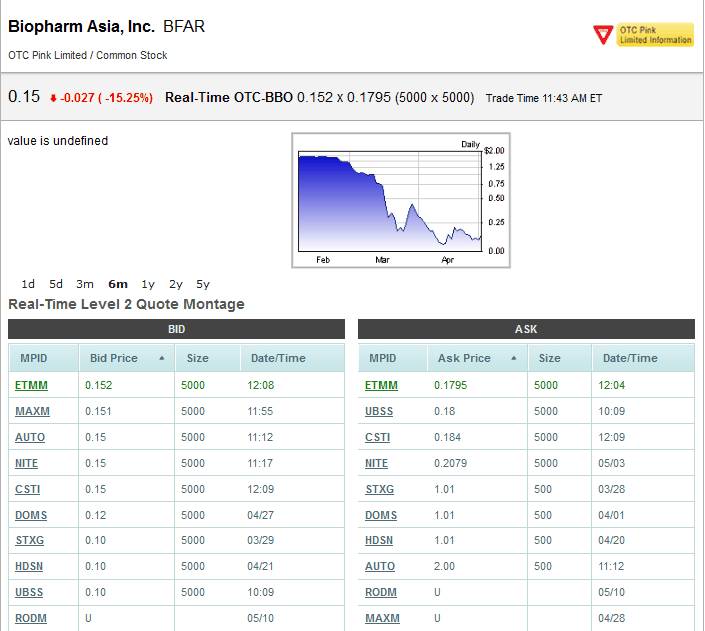705x631 pixels.
Task: Select the 6m chart period
Action: [x=117, y=284]
